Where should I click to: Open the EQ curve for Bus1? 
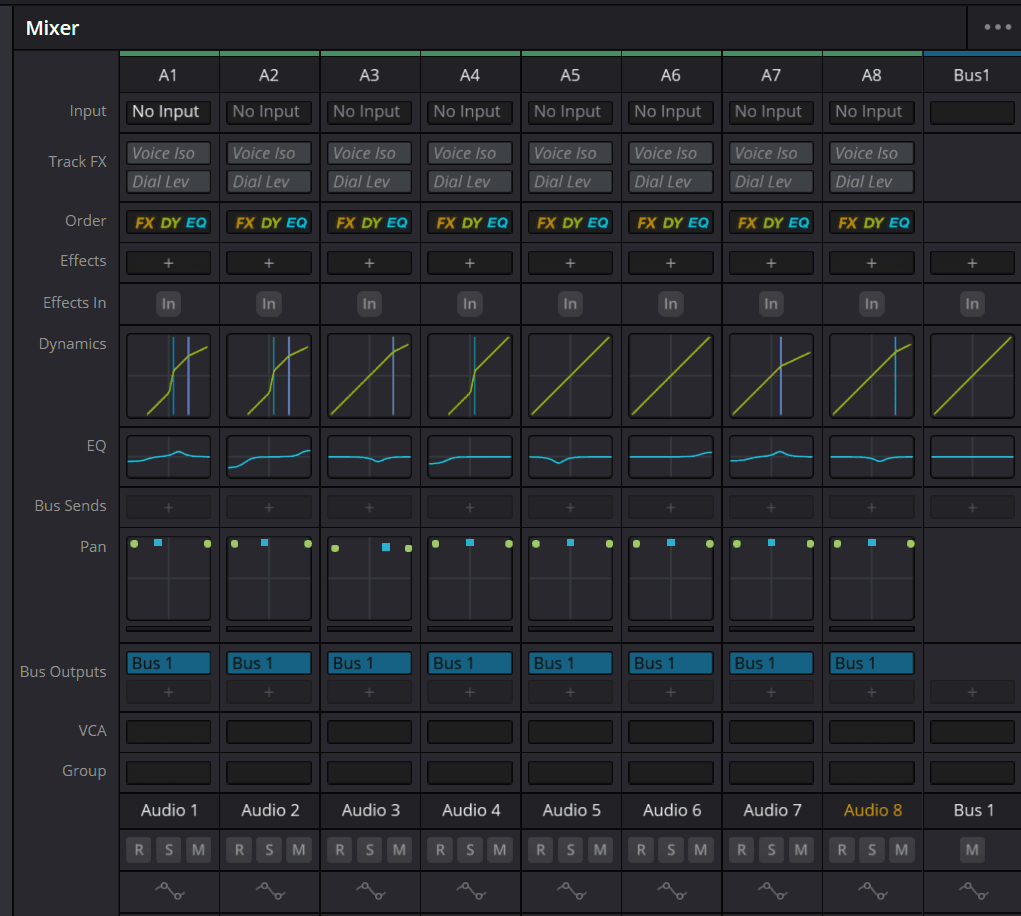pos(972,457)
